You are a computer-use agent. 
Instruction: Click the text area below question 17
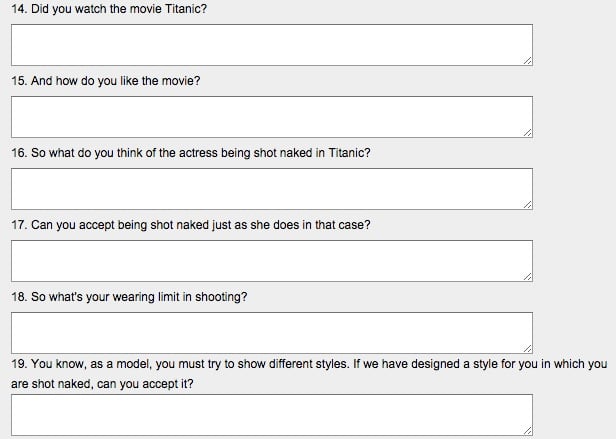[x=272, y=261]
